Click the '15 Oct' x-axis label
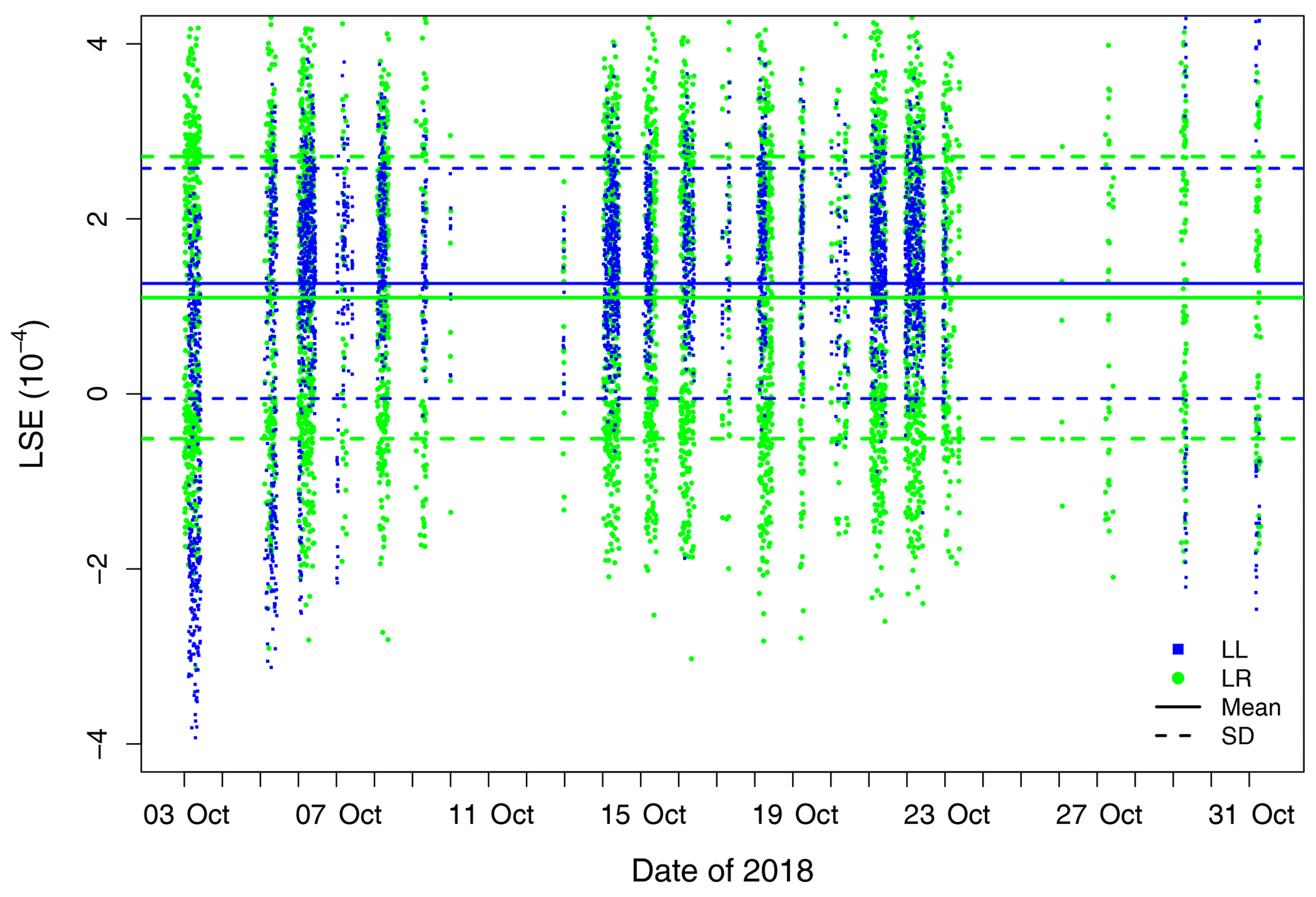 click(643, 815)
